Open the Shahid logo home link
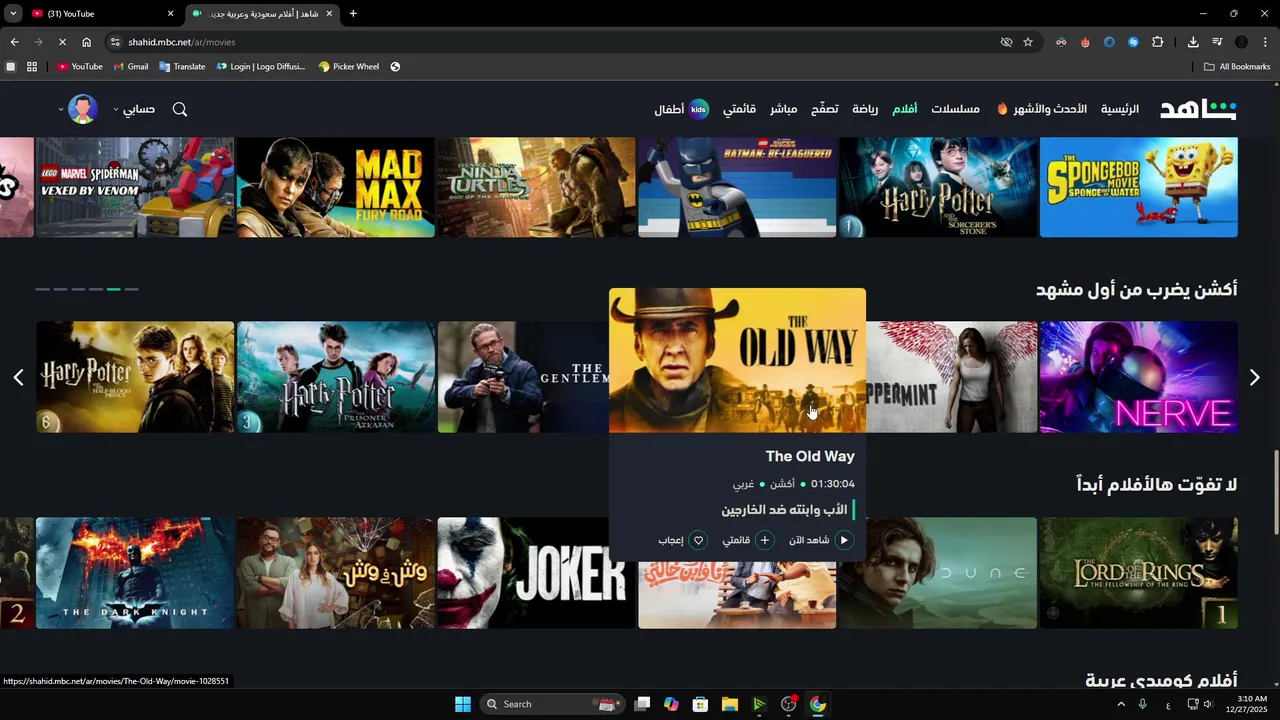Image resolution: width=1280 pixels, height=720 pixels. point(1198,109)
